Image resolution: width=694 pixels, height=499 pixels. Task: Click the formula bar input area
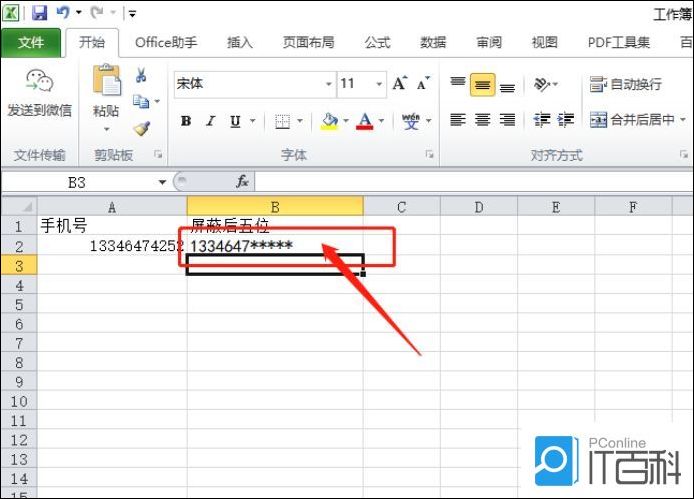tap(474, 182)
